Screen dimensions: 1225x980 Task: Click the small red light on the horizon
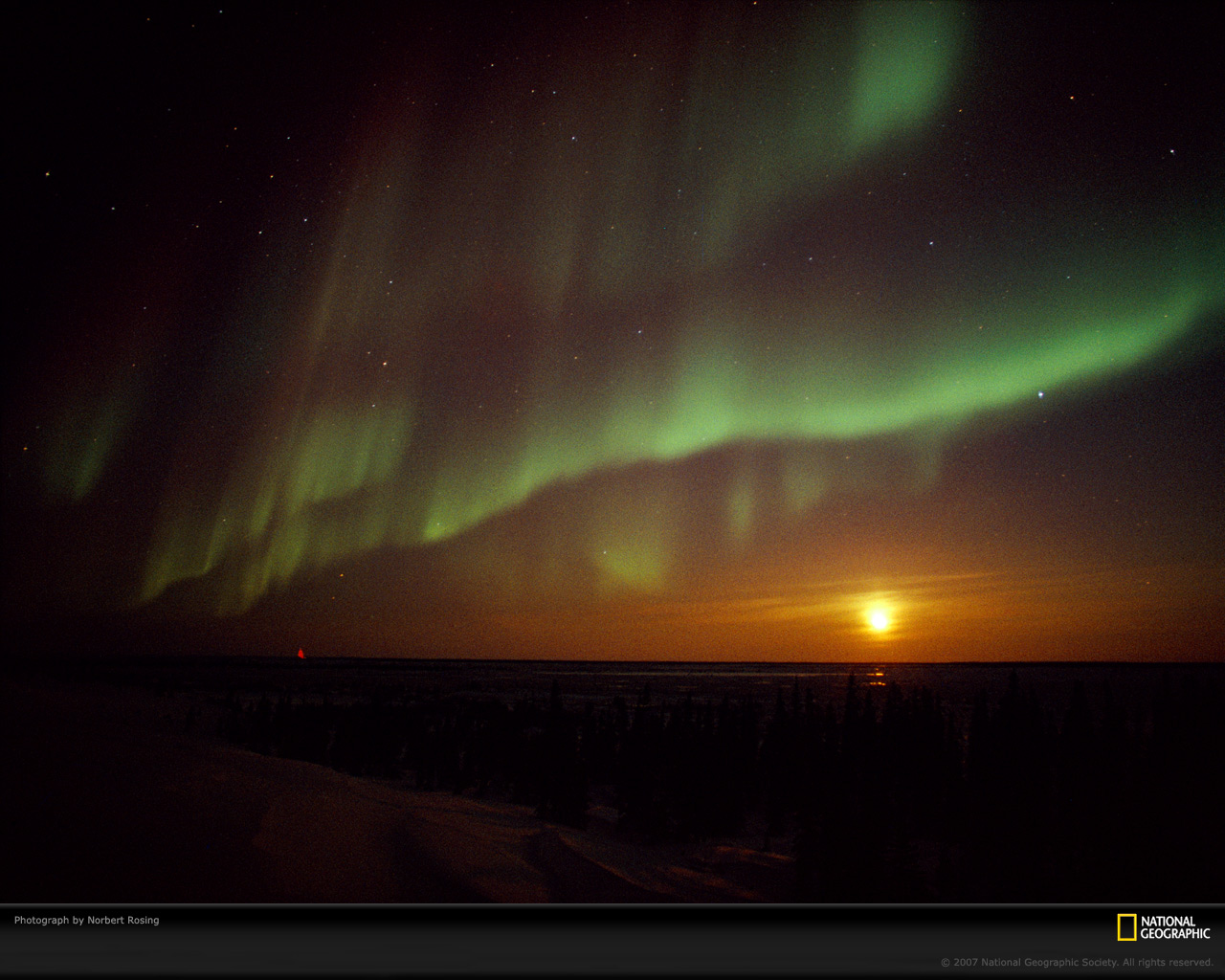point(301,654)
